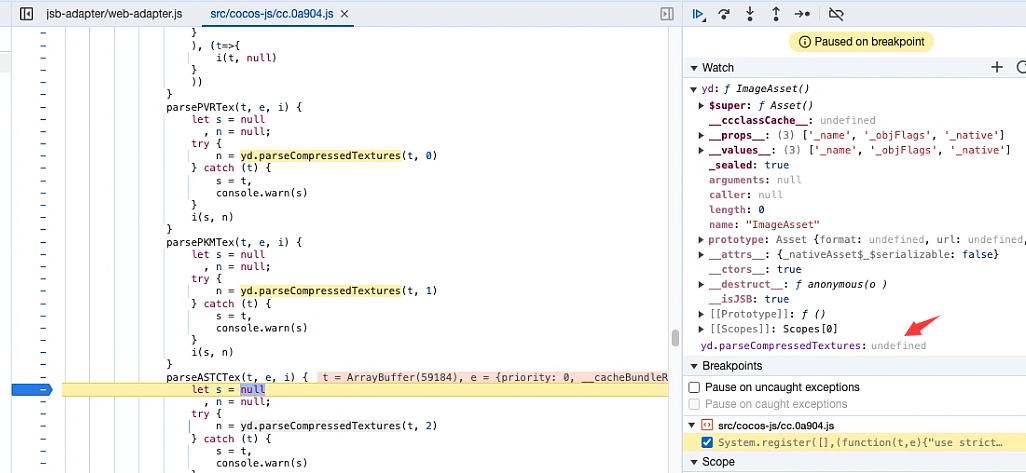Resume script execution
Image resolution: width=1026 pixels, height=473 pixels.
[698, 14]
